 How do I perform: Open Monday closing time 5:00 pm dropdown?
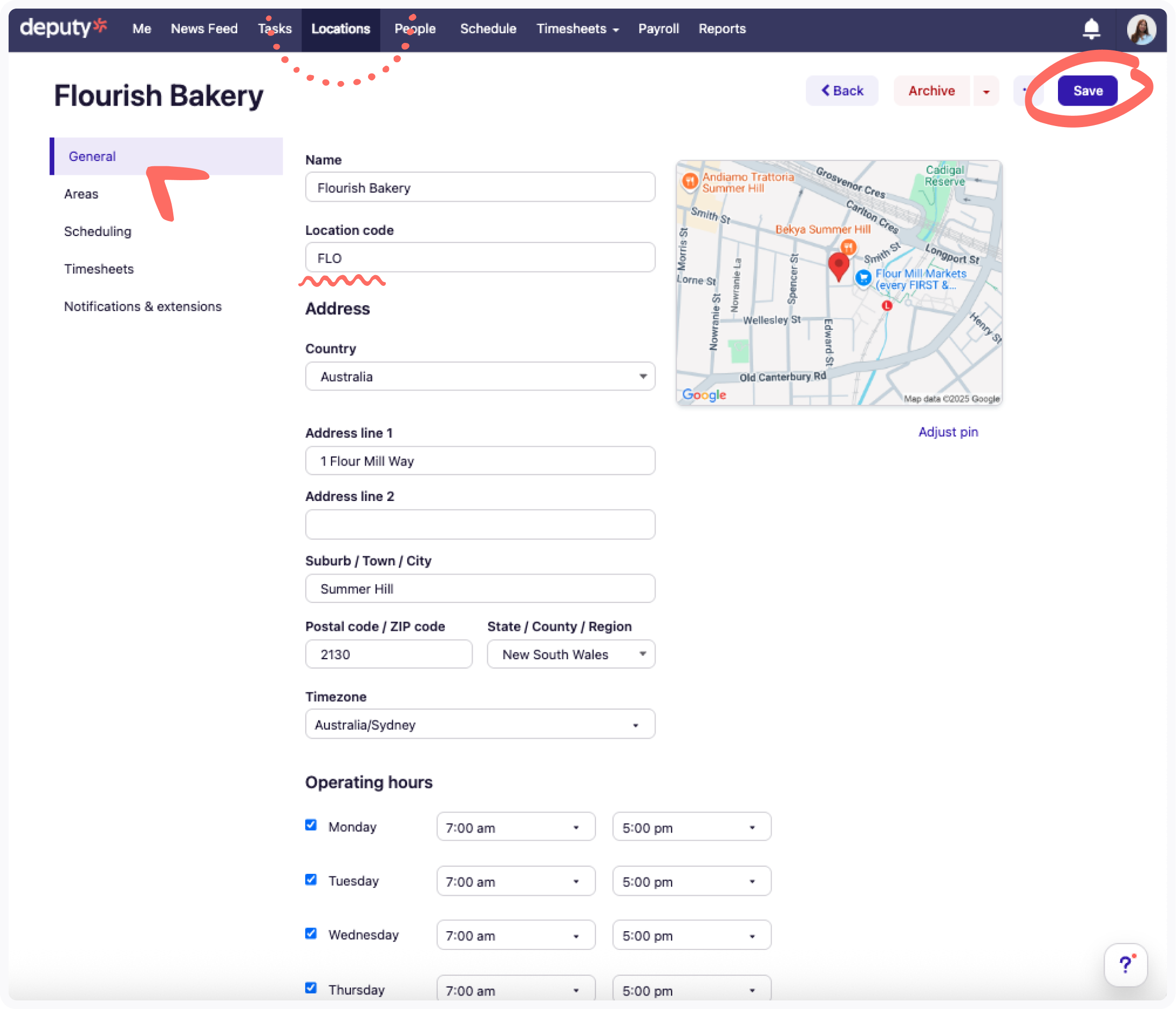click(692, 827)
